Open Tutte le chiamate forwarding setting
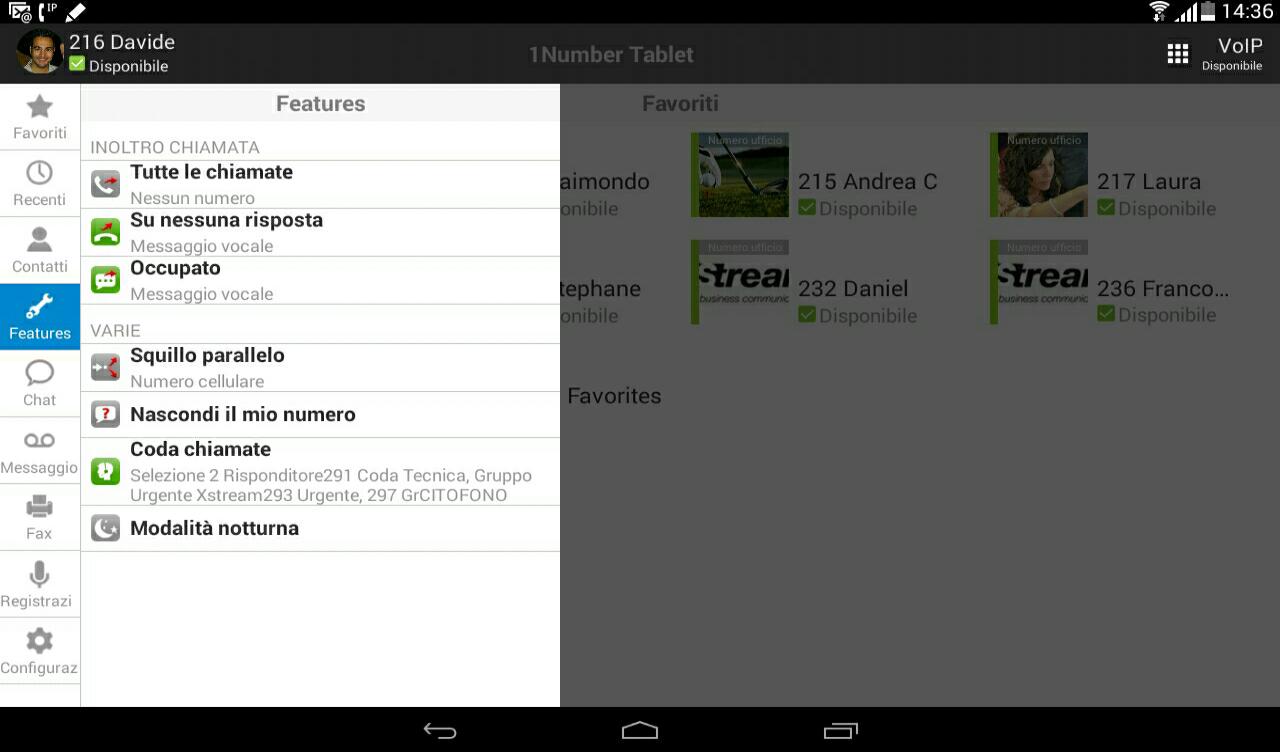 (x=320, y=184)
